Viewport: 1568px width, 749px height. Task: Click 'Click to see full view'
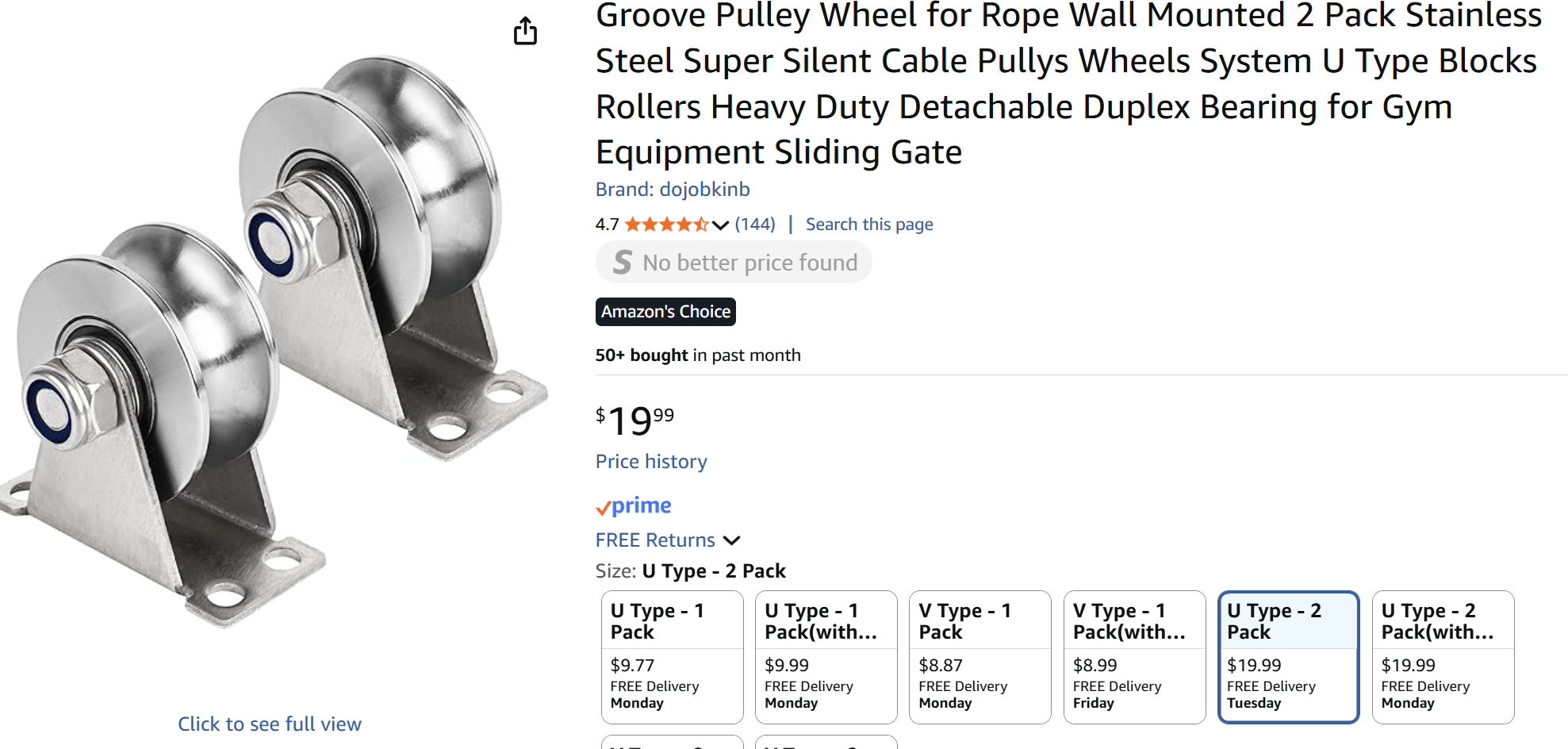click(x=270, y=724)
